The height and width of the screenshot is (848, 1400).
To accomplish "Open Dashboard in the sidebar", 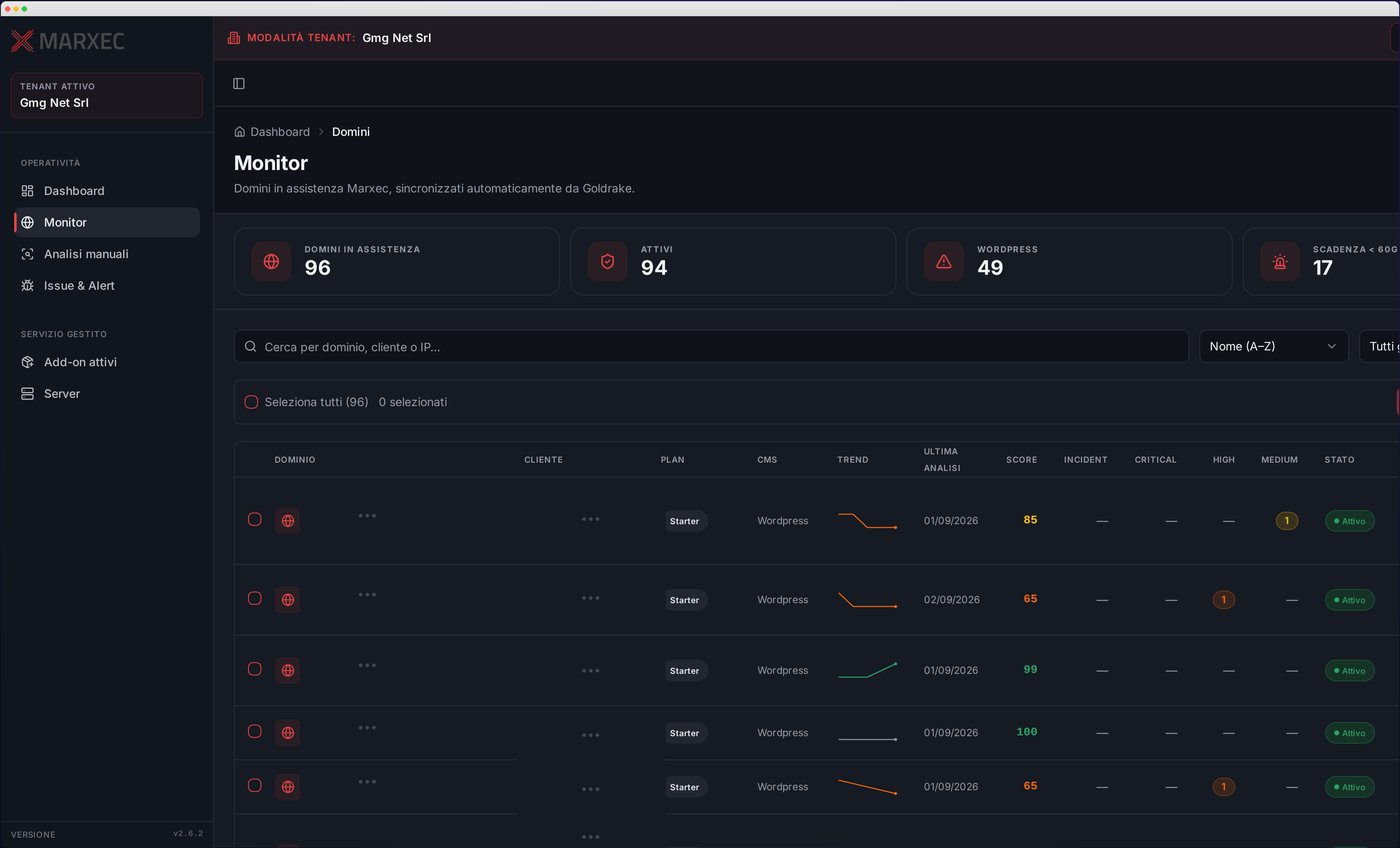I will pyautogui.click(x=107, y=191).
